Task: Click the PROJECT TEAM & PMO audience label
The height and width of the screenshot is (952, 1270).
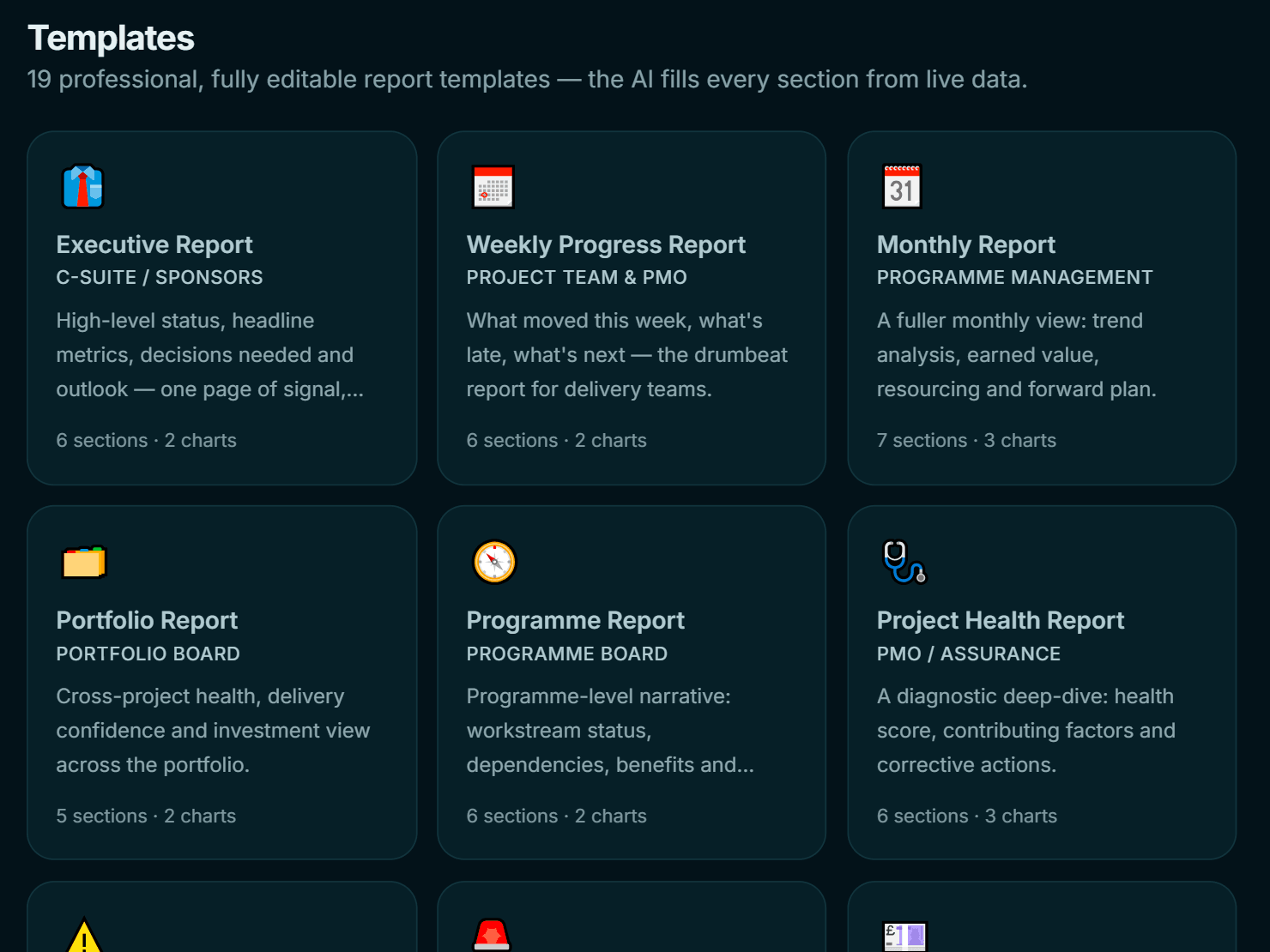Action: coord(577,278)
